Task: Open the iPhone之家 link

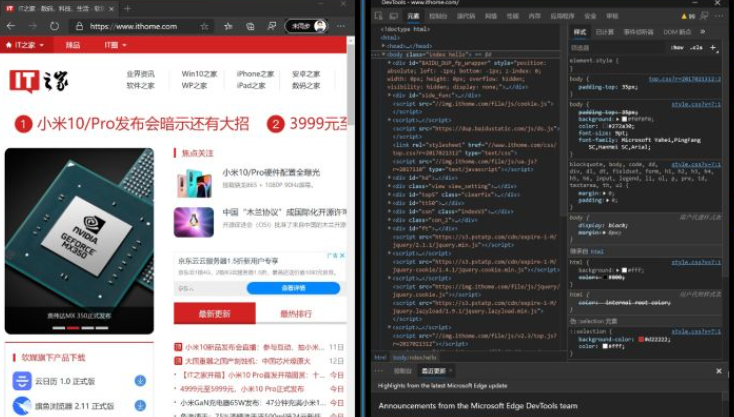Action: pyautogui.click(x=255, y=74)
